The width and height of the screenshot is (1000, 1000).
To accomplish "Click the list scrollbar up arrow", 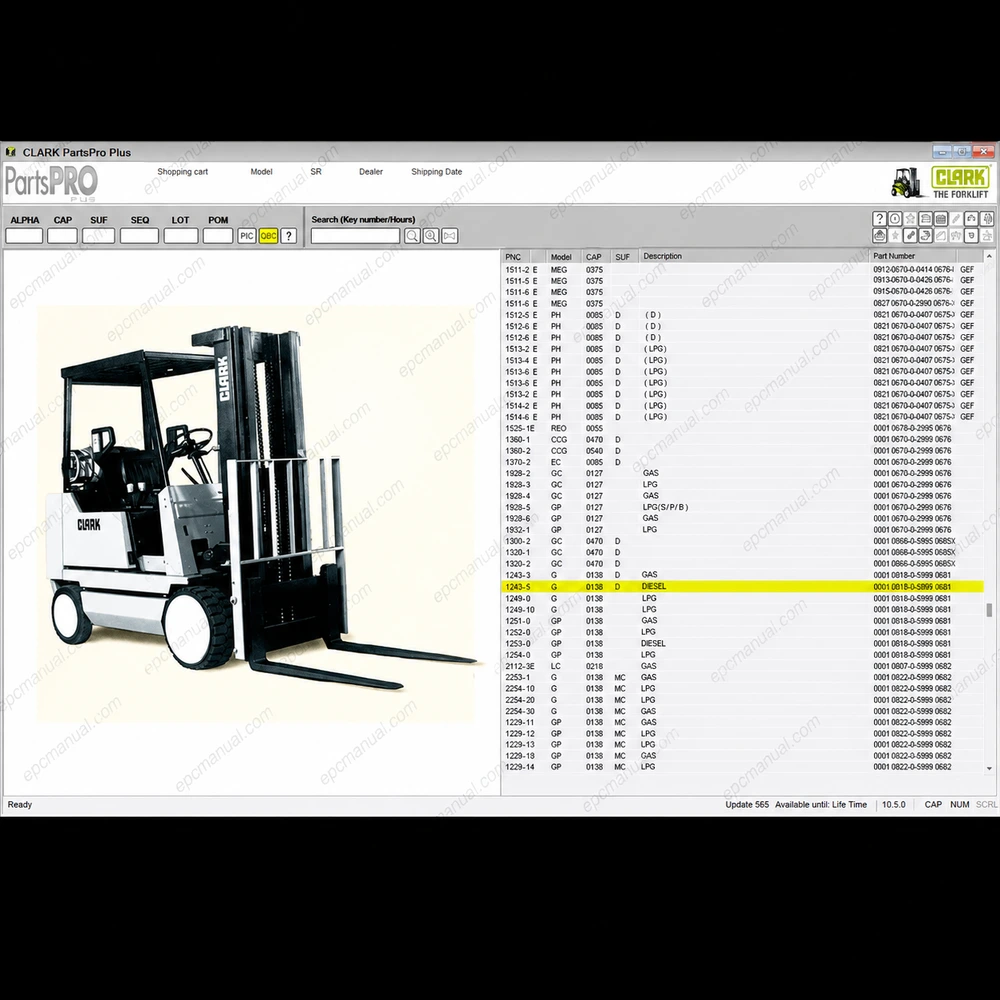I will (x=989, y=256).
